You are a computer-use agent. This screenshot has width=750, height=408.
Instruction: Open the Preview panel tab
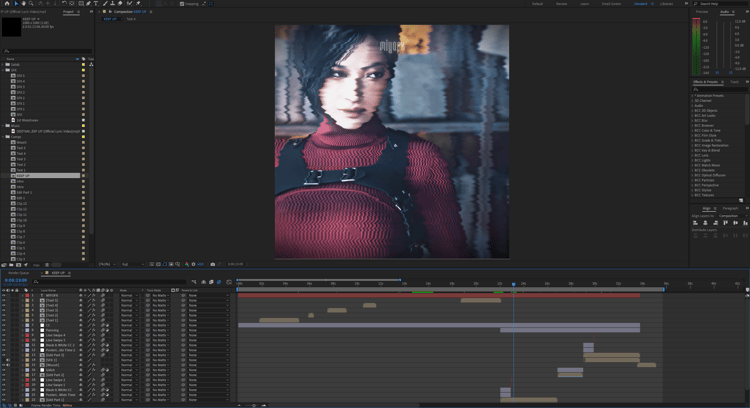tap(702, 11)
